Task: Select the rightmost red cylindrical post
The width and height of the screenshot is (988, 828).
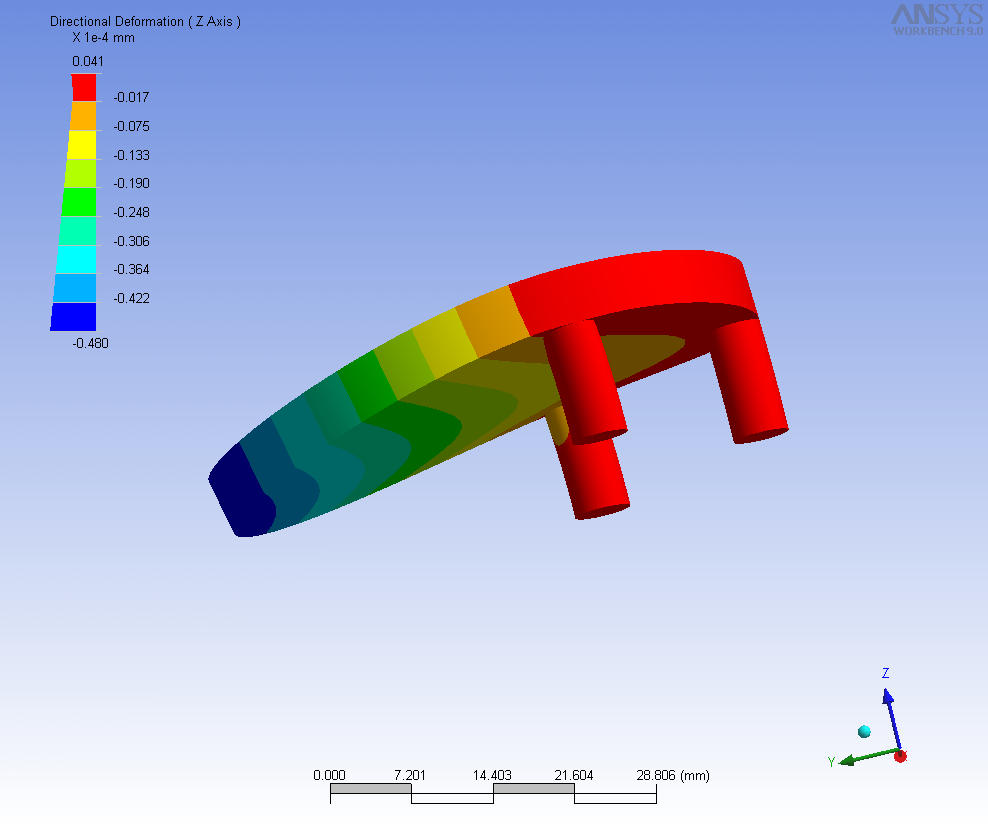Action: pos(750,383)
